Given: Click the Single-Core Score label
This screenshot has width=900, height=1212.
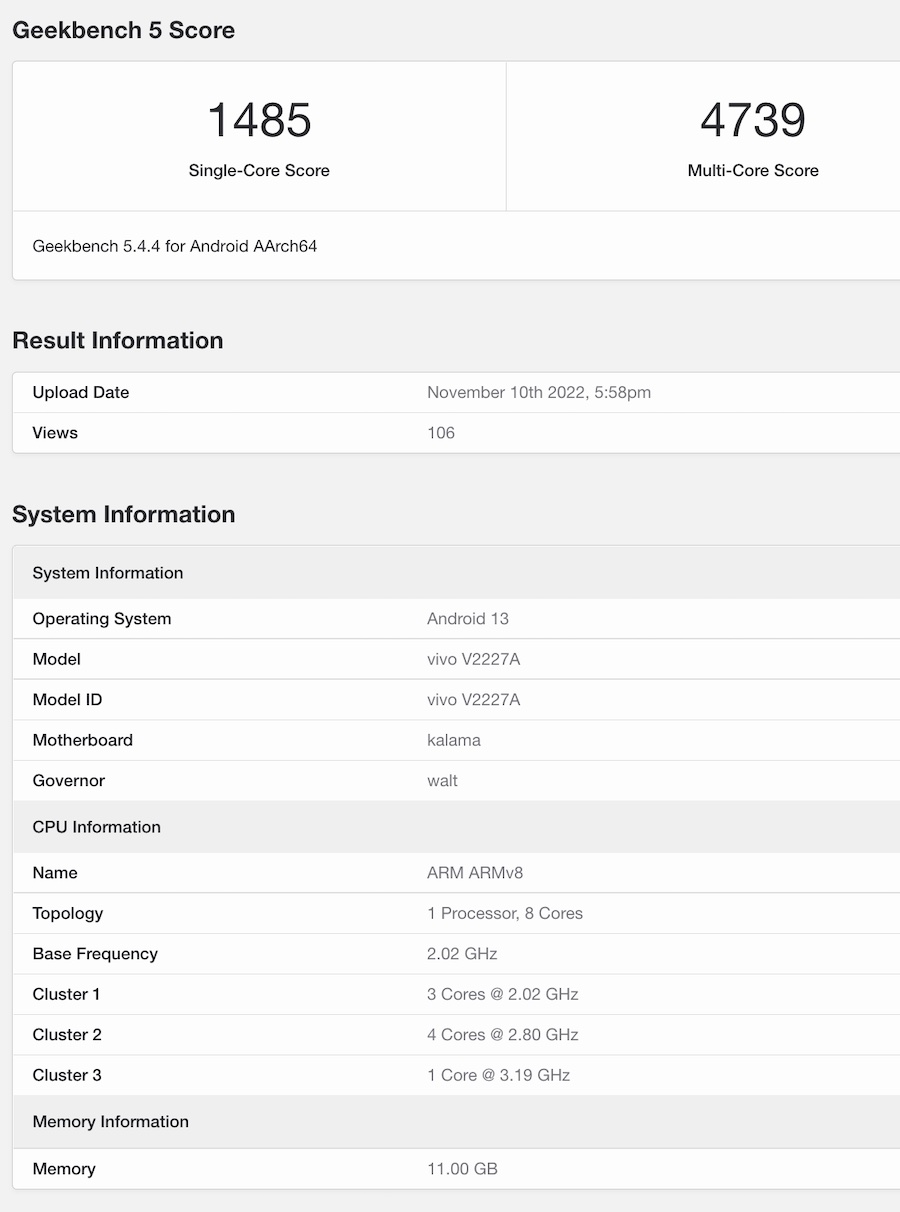Looking at the screenshot, I should [x=259, y=171].
